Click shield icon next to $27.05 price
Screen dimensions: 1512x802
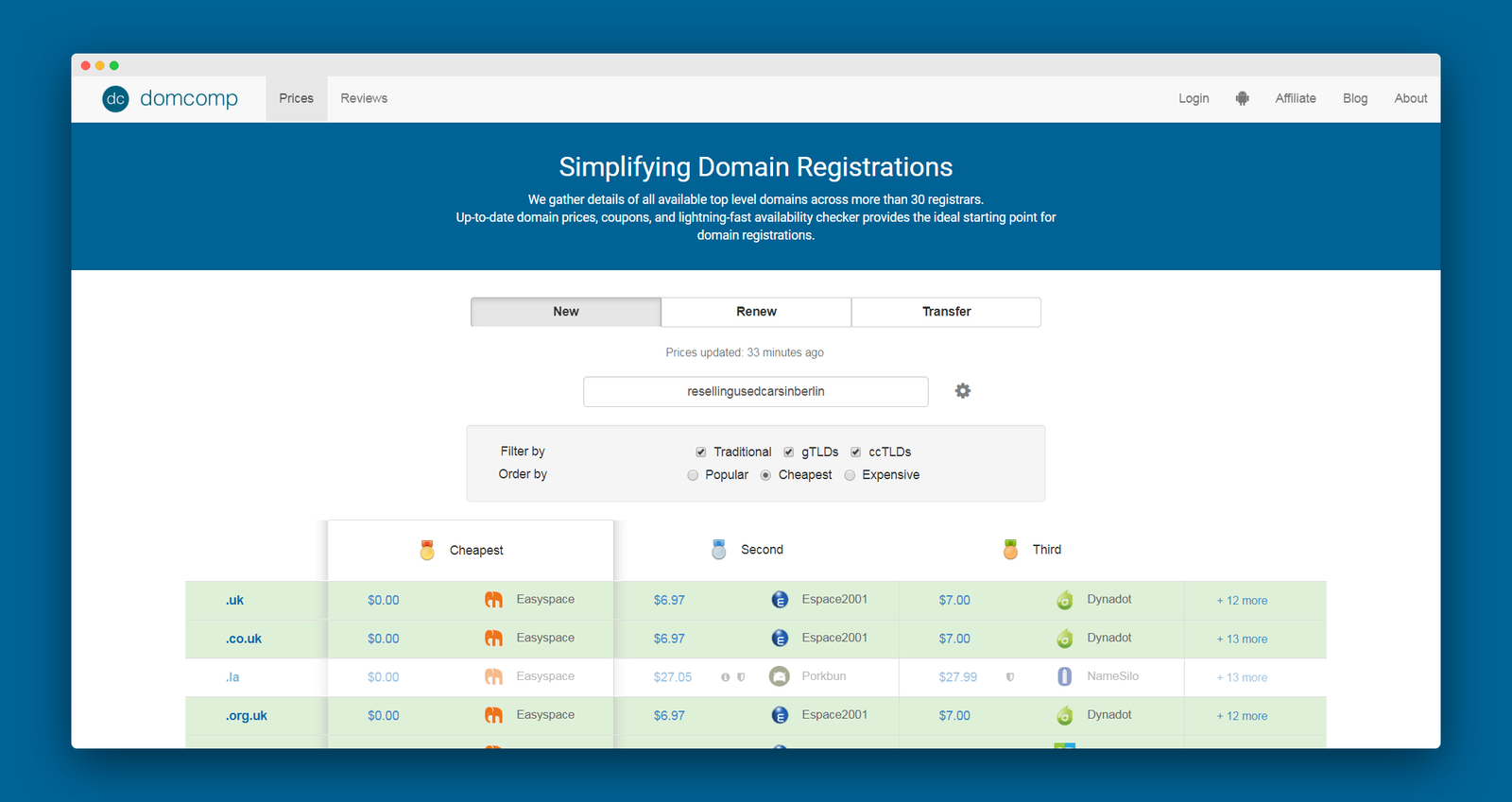point(741,677)
